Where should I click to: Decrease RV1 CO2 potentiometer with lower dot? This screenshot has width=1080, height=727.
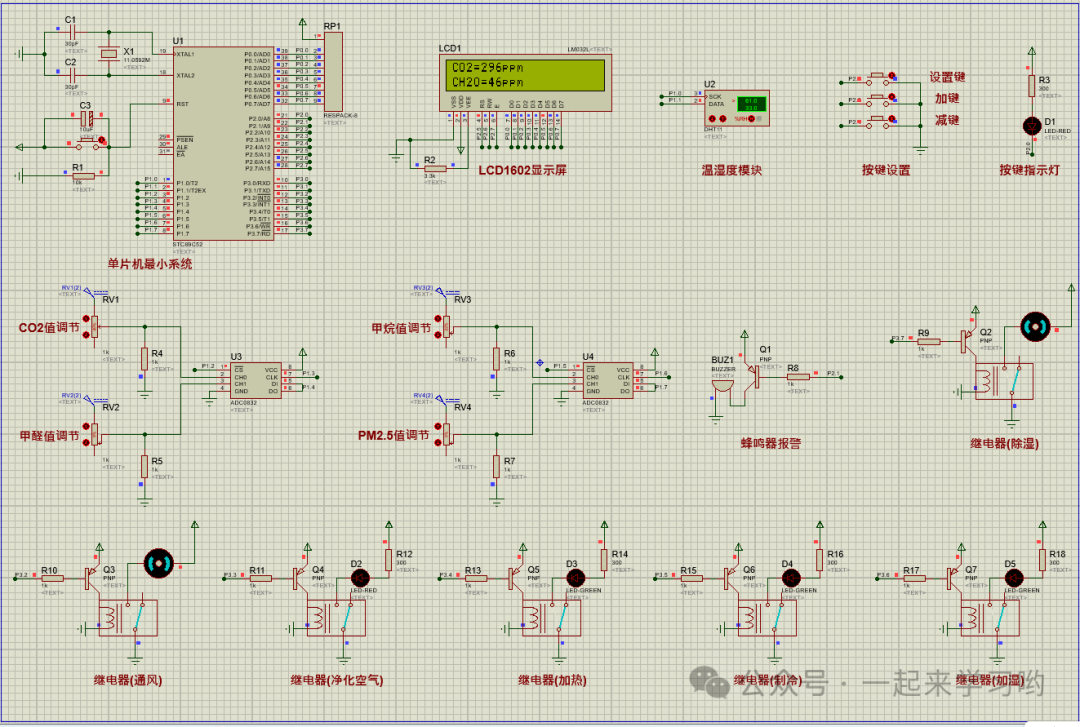86,335
